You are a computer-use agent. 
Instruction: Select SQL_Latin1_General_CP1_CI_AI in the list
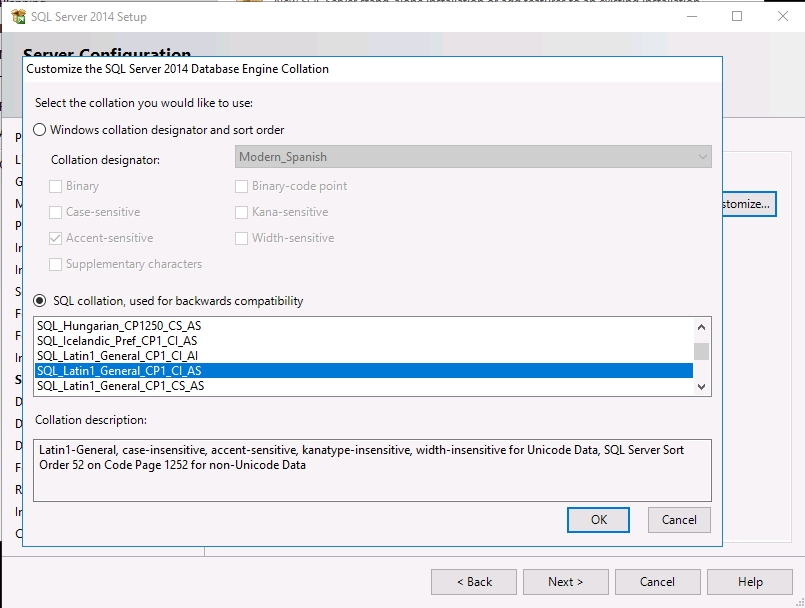pyautogui.click(x=363, y=355)
